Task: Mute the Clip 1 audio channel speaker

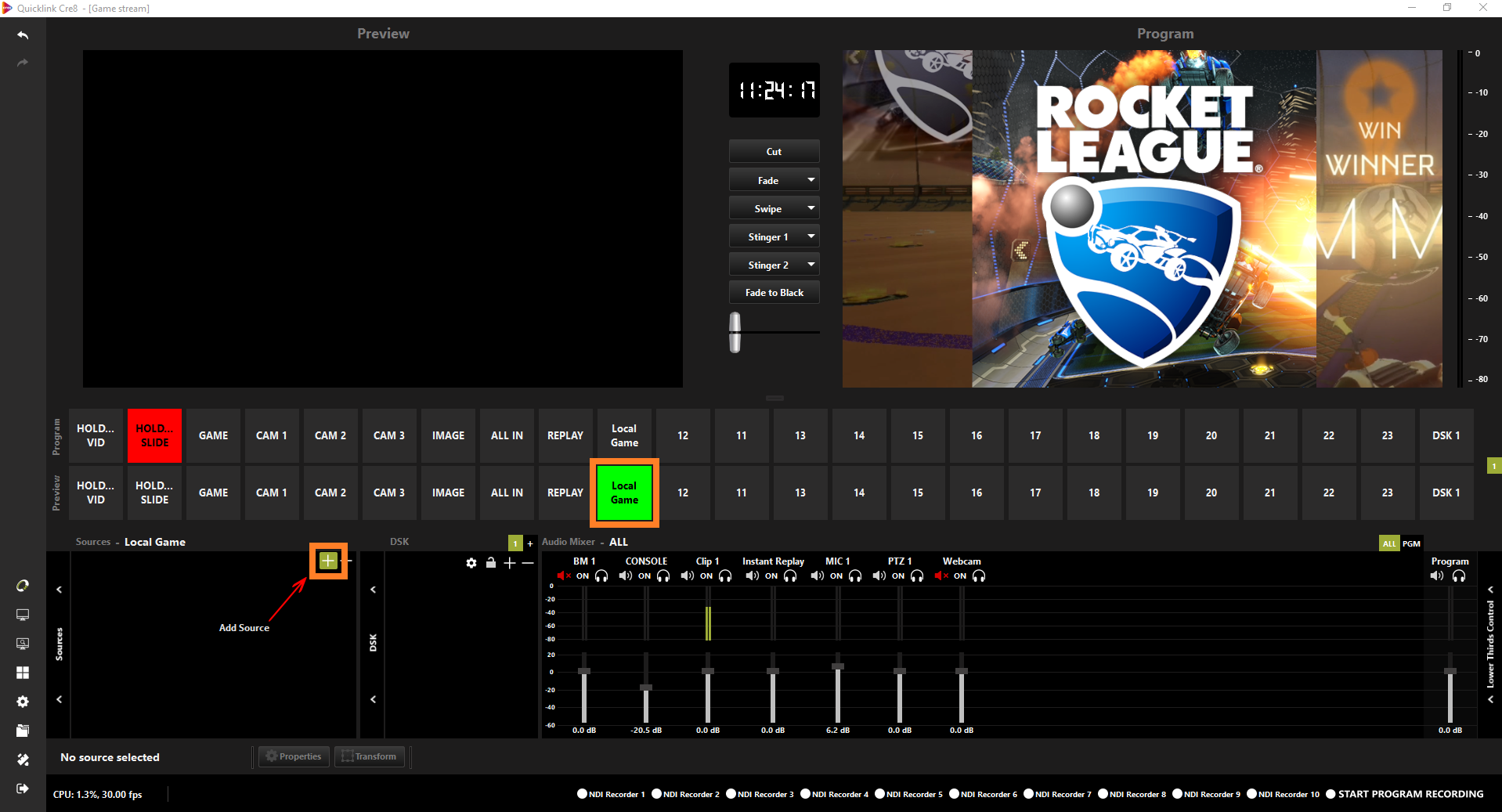Action: [687, 576]
